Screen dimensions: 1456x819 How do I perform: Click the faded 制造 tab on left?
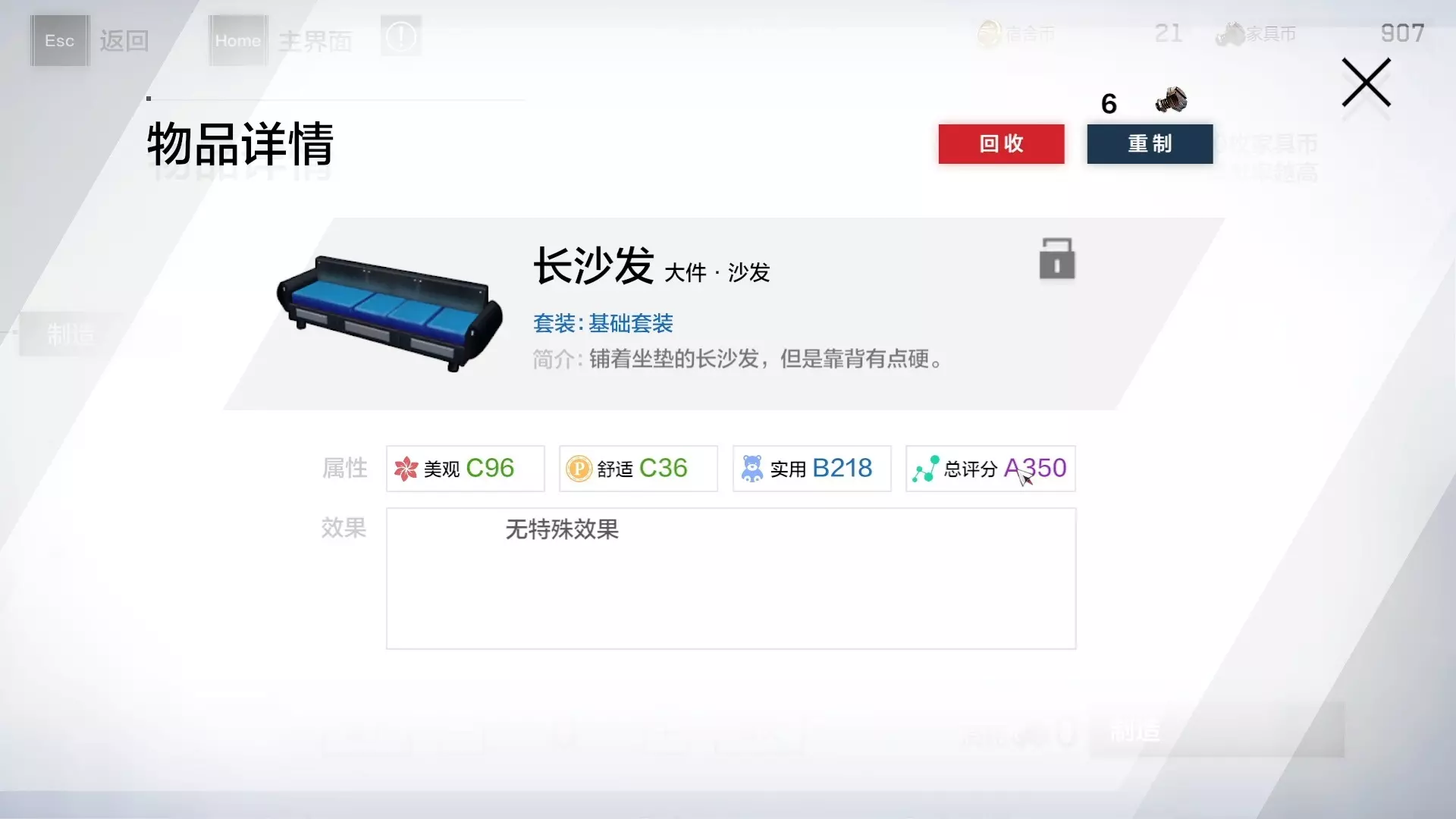(x=71, y=334)
